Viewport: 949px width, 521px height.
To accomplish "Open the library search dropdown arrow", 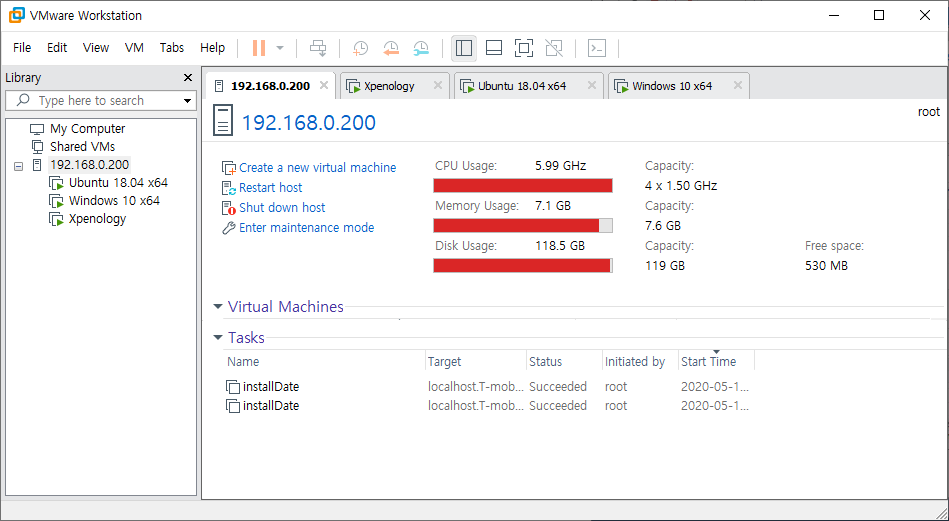I will coord(188,101).
